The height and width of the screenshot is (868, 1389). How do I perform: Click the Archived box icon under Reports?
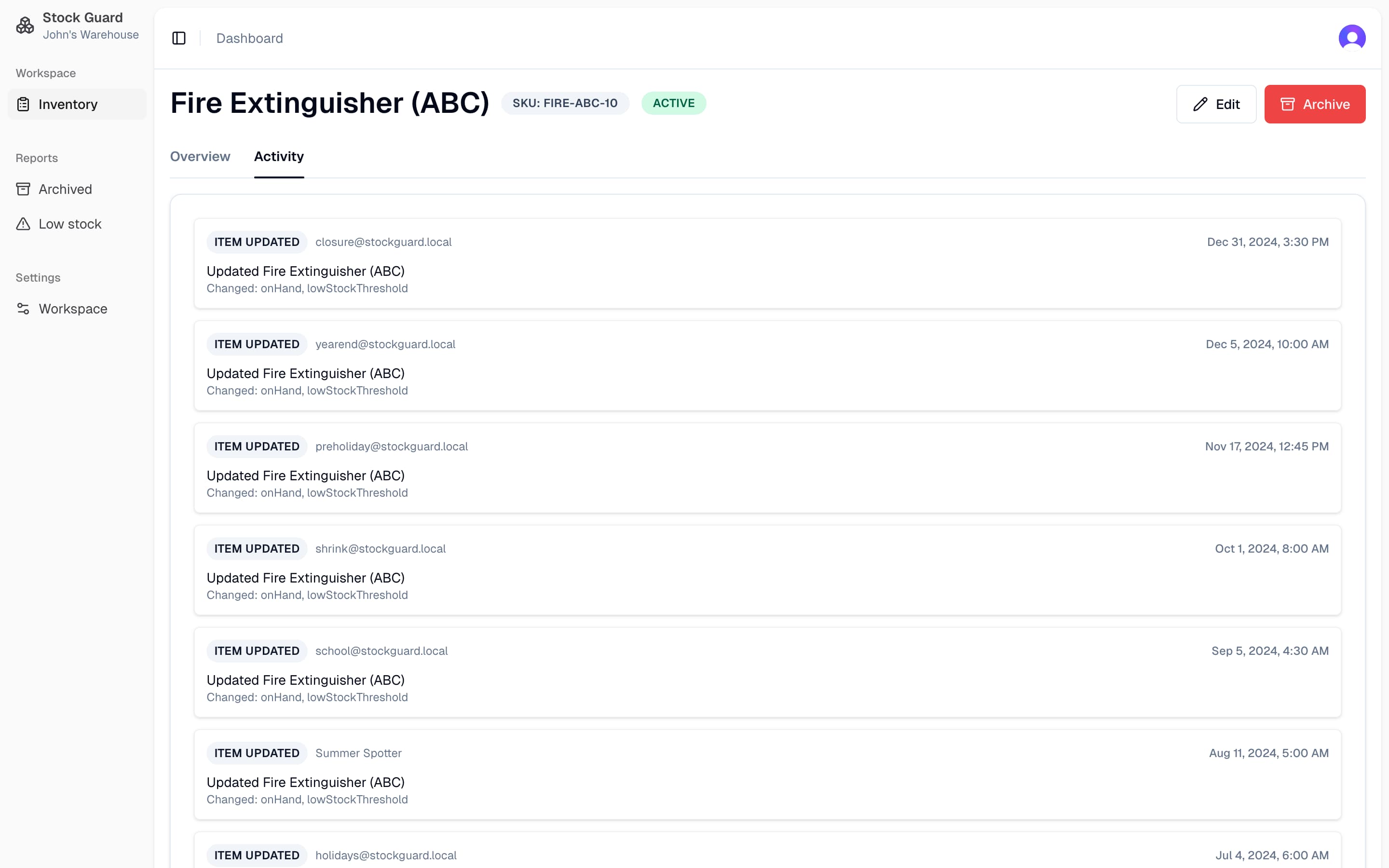23,188
